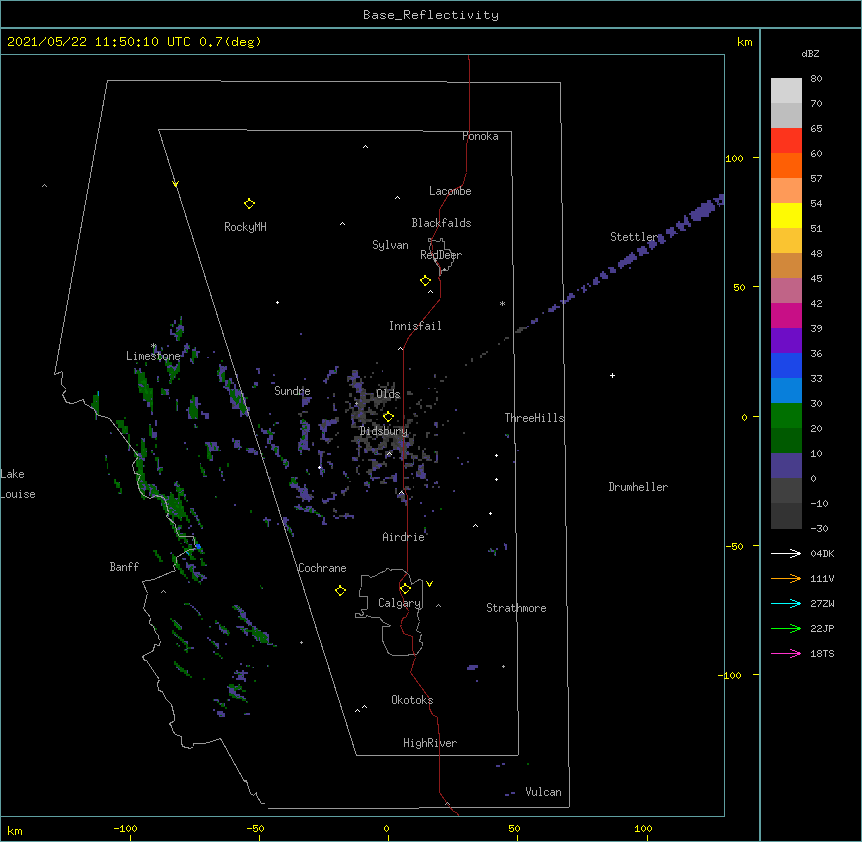The image size is (862, 842).
Task: Click the asterisk marker east of Innisfail
Action: [502, 303]
